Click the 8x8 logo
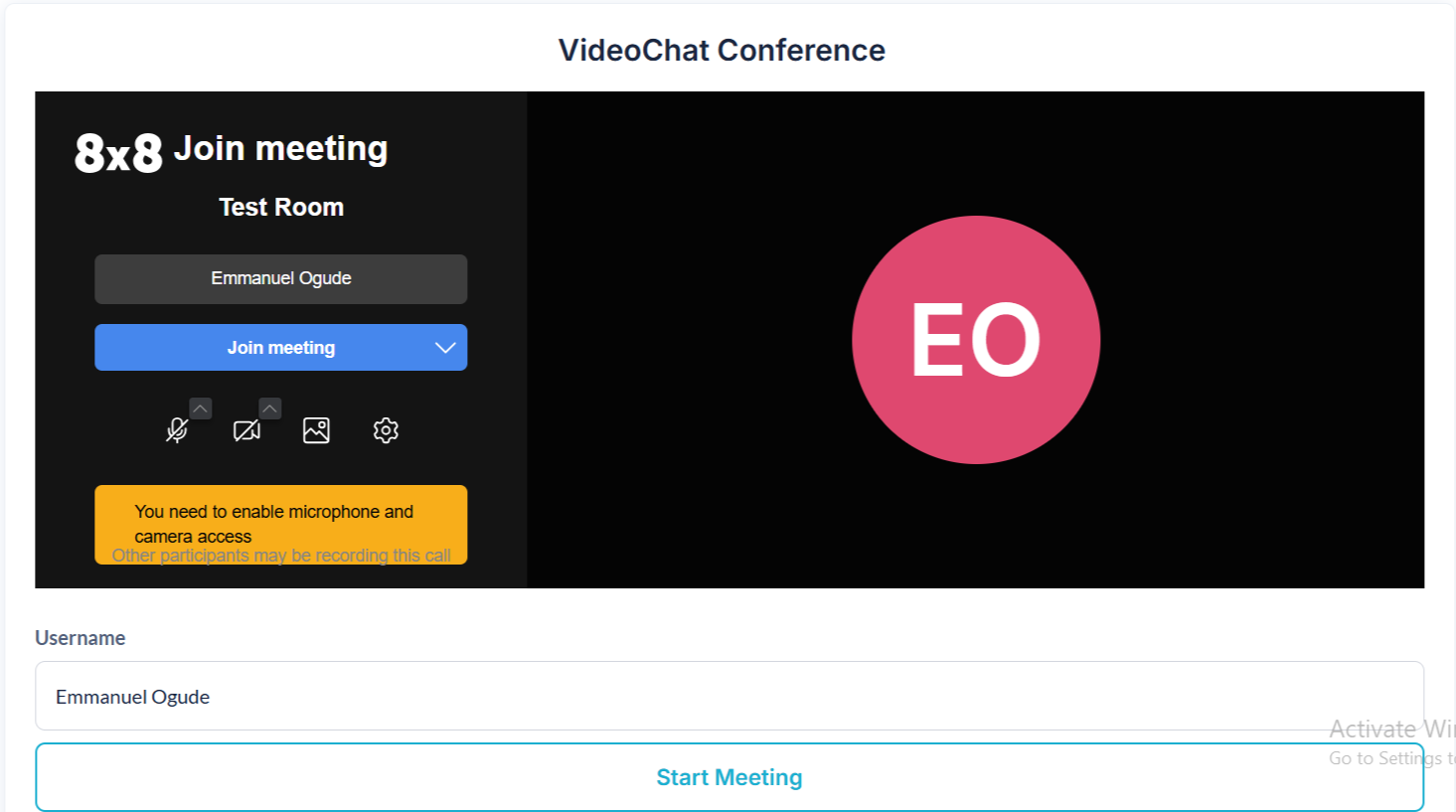The image size is (1456, 812). click(x=118, y=153)
